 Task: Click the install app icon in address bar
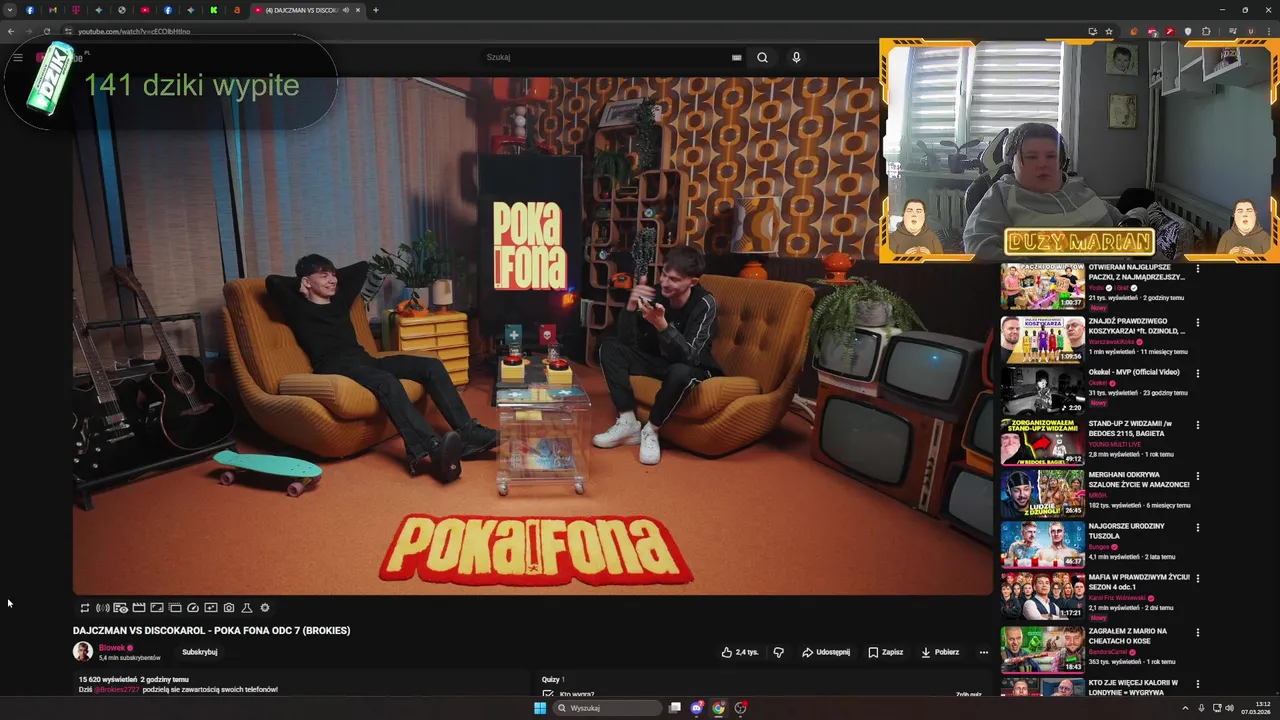click(1092, 31)
